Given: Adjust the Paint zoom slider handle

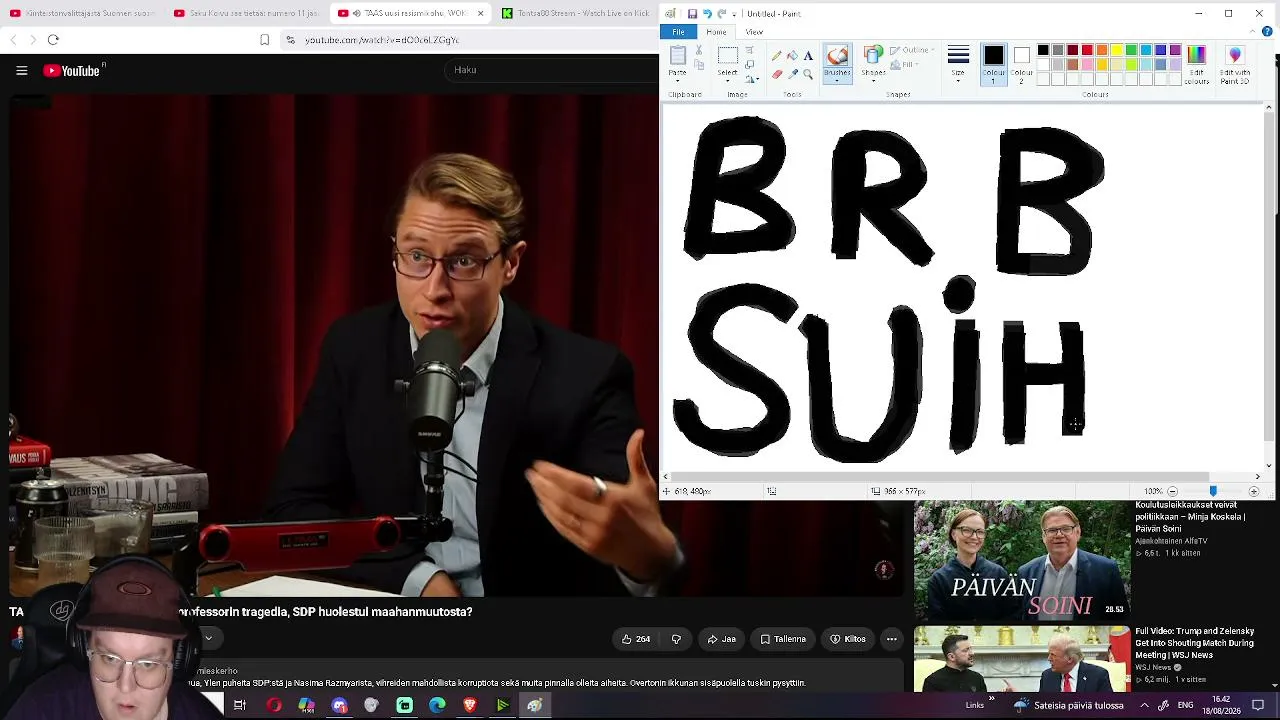Looking at the screenshot, I should click(1213, 491).
